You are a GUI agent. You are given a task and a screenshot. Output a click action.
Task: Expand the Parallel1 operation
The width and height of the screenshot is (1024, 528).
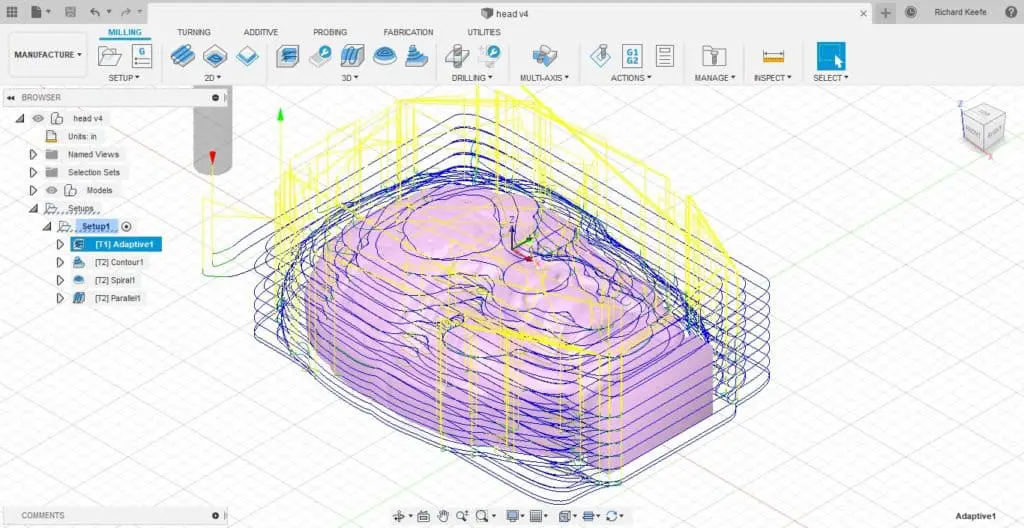60,298
